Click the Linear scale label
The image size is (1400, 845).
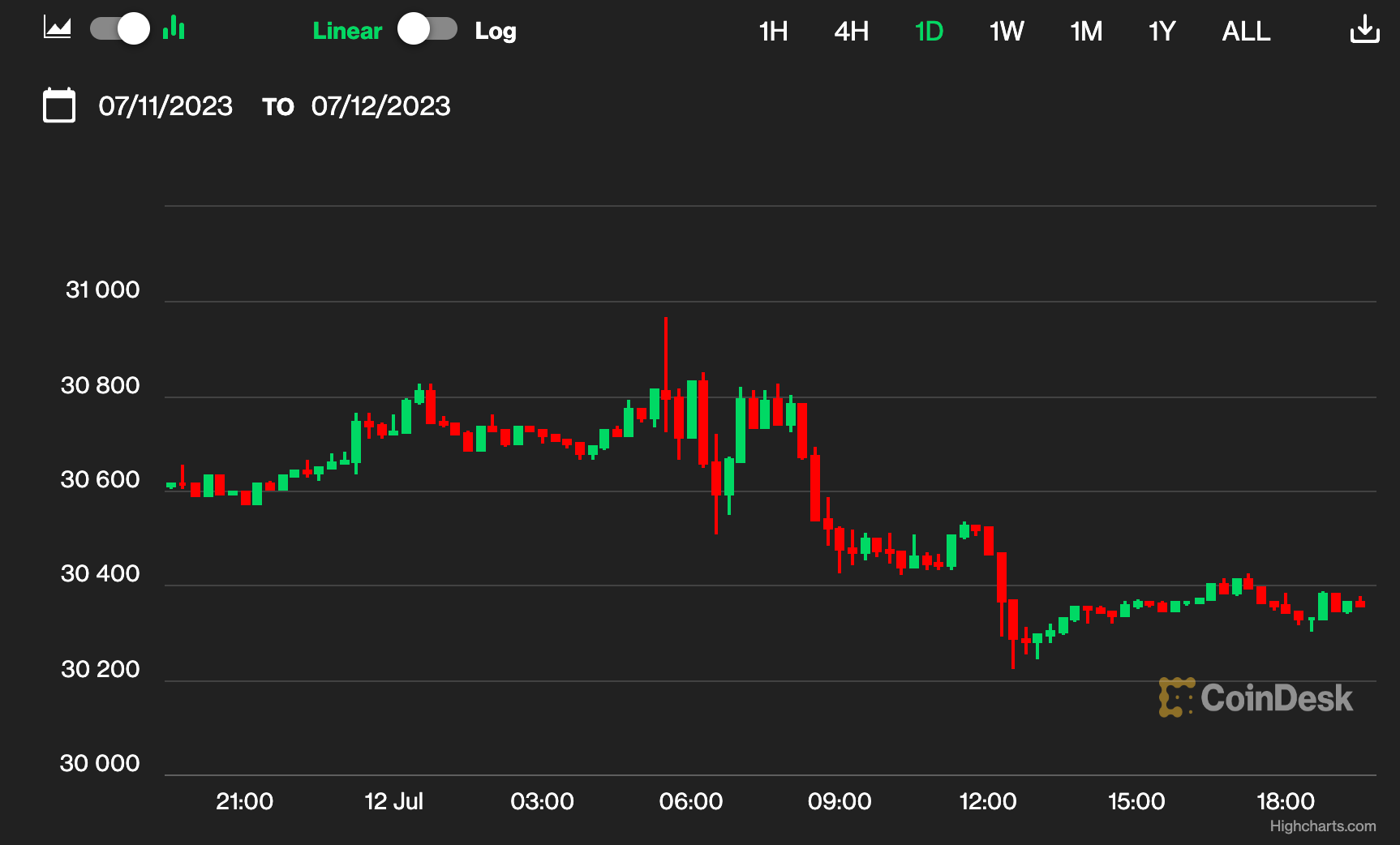pos(347,31)
